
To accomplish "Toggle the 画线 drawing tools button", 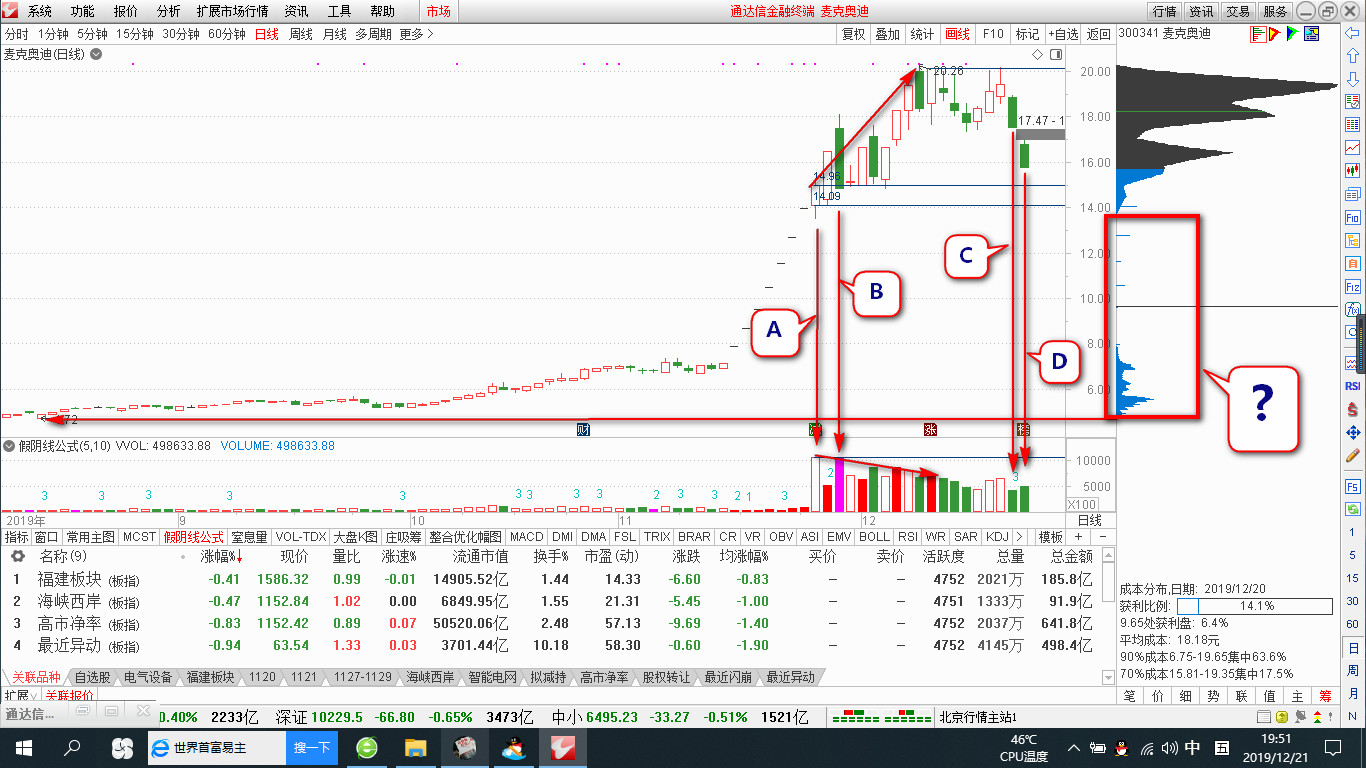I will point(957,34).
